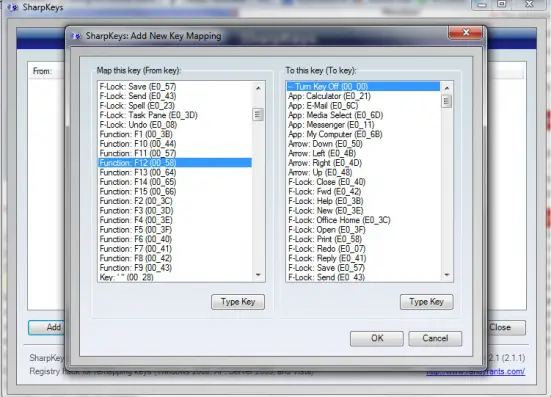
Task: Confirm the mapping with OK
Action: 377,338
